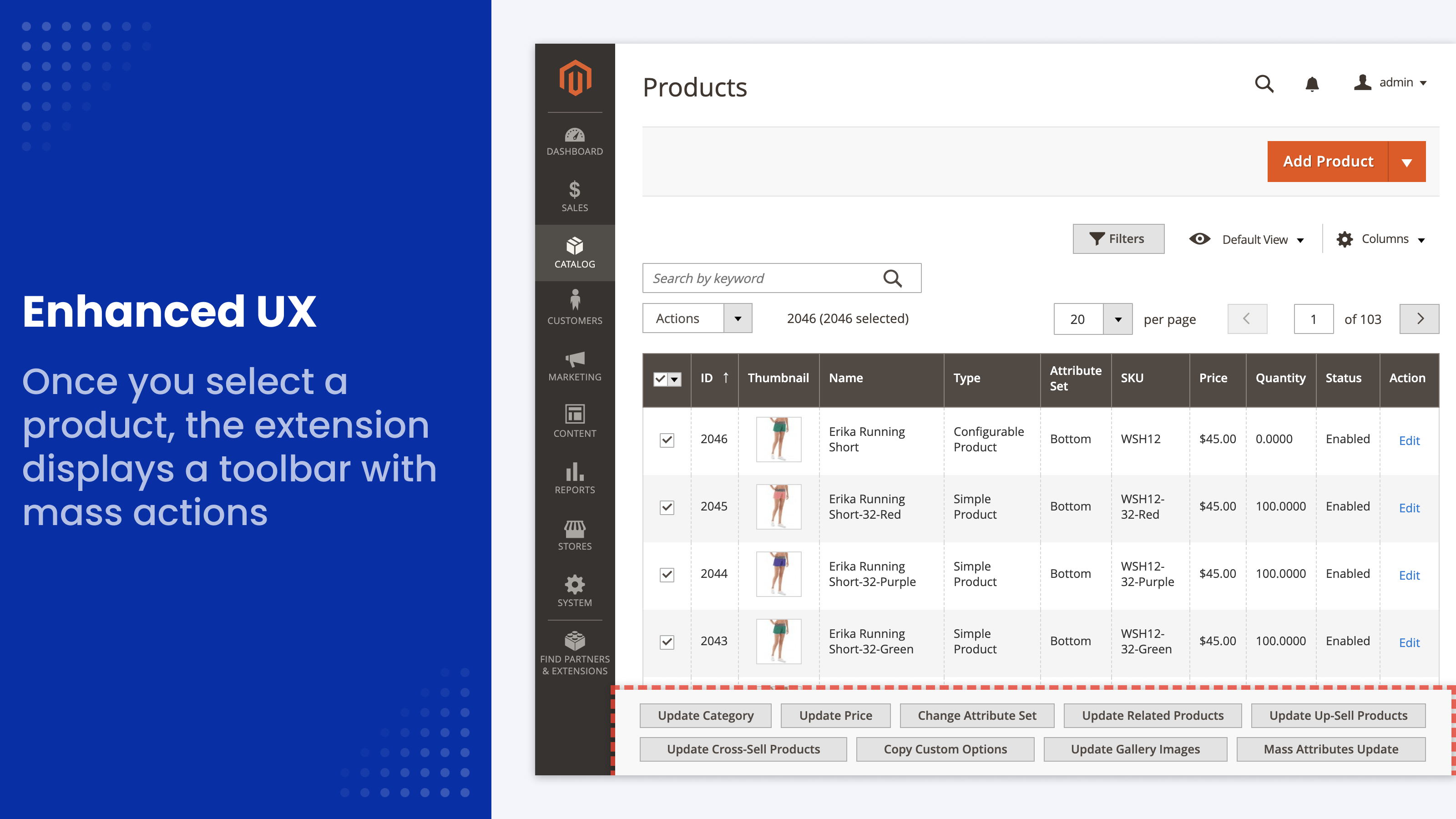The height and width of the screenshot is (819, 1456).
Task: Uncheck the product 2043 checkbox
Action: tap(667, 642)
